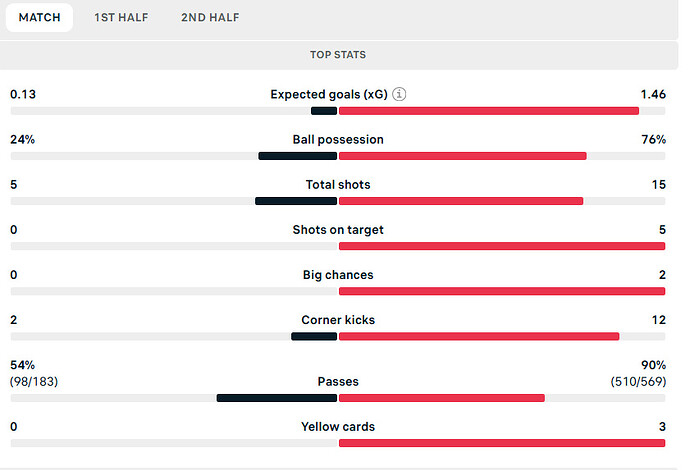This screenshot has height=470, width=690.
Task: Click the (98/183) passes figure
Action: 34,382
